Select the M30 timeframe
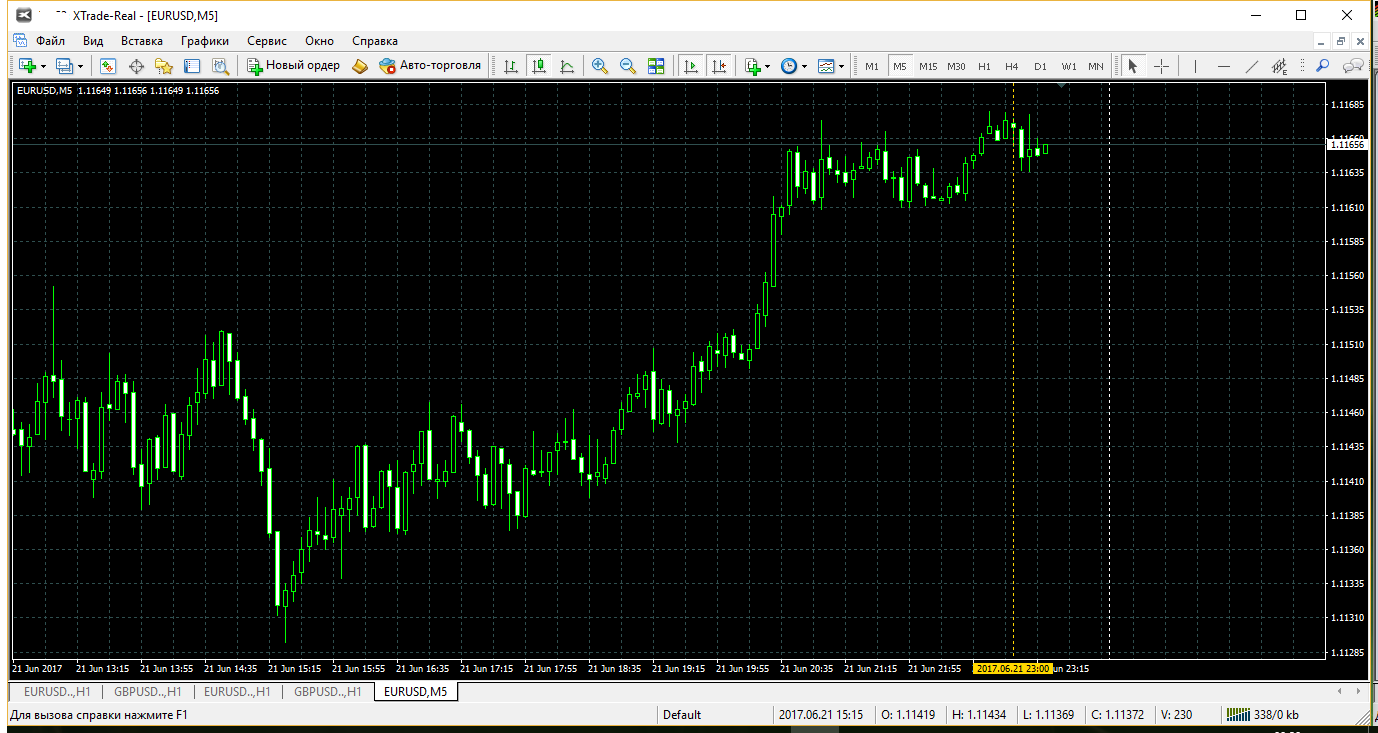The height and width of the screenshot is (733, 1378). [956, 66]
